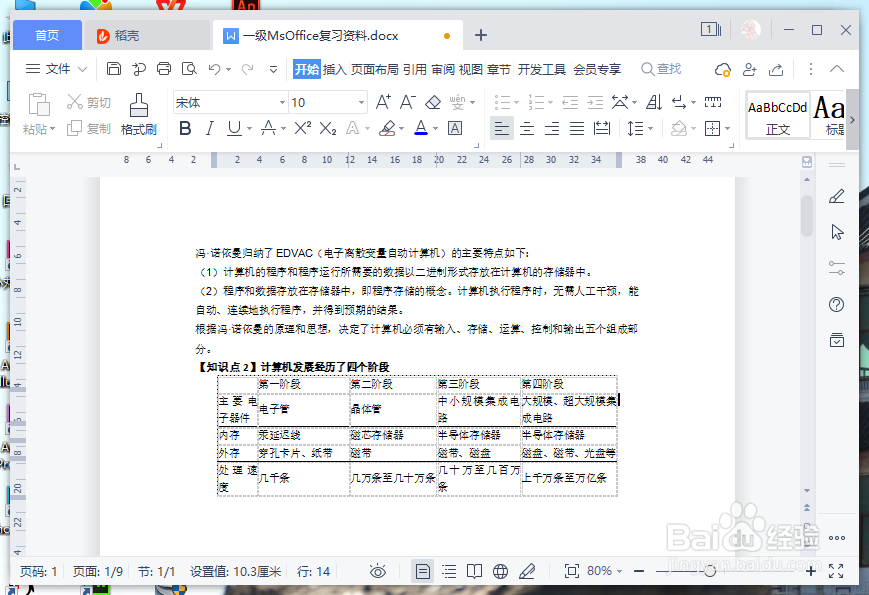Clear formatting with the eraser icon
Viewport: 869px width, 595px height.
coord(431,102)
